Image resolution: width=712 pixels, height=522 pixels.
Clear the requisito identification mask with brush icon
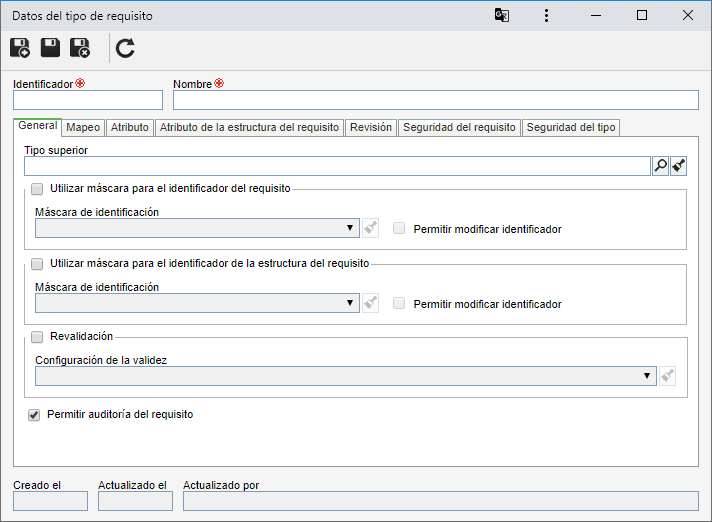[x=371, y=228]
